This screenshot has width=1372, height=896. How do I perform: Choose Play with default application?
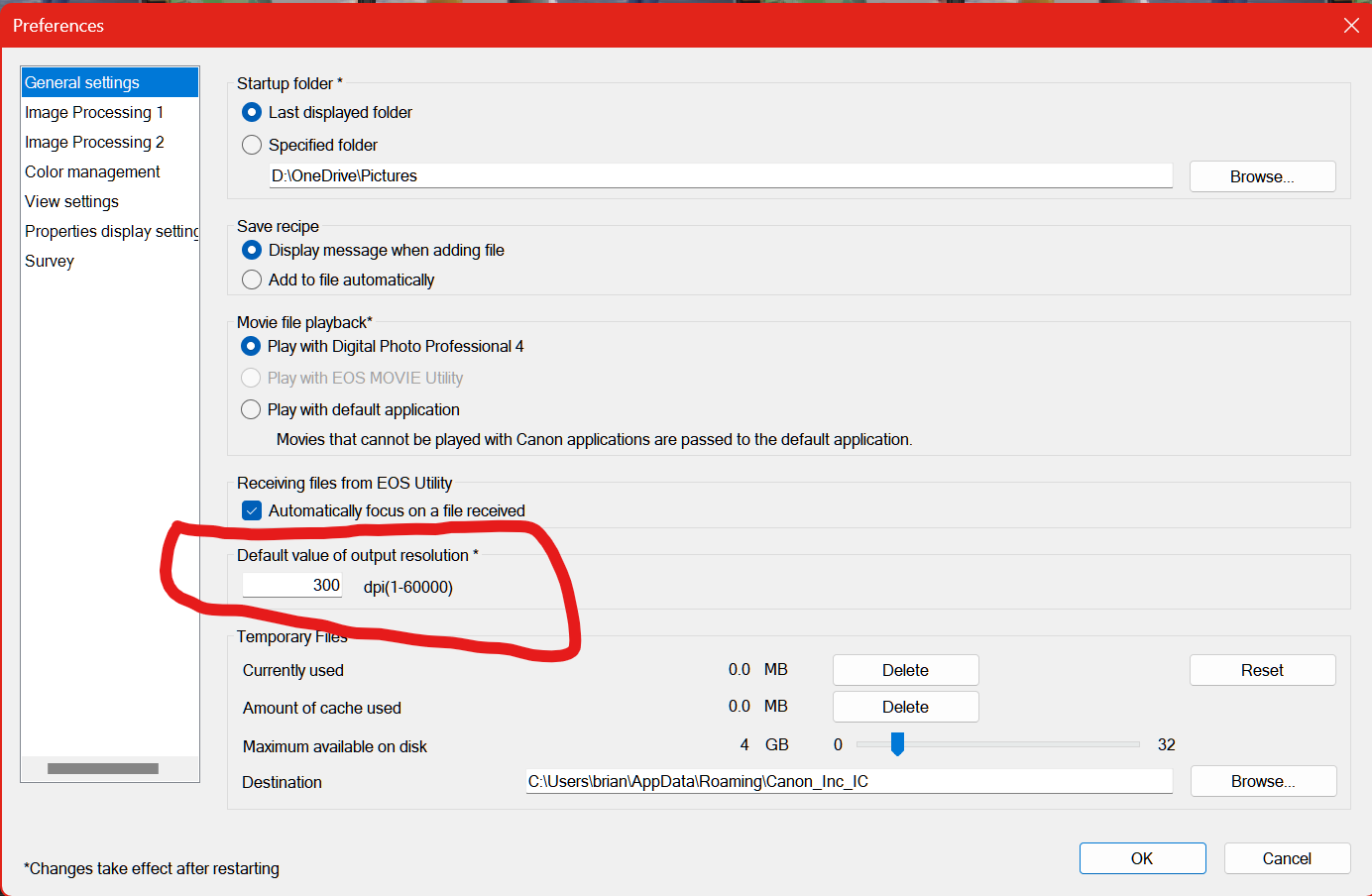pyautogui.click(x=251, y=410)
